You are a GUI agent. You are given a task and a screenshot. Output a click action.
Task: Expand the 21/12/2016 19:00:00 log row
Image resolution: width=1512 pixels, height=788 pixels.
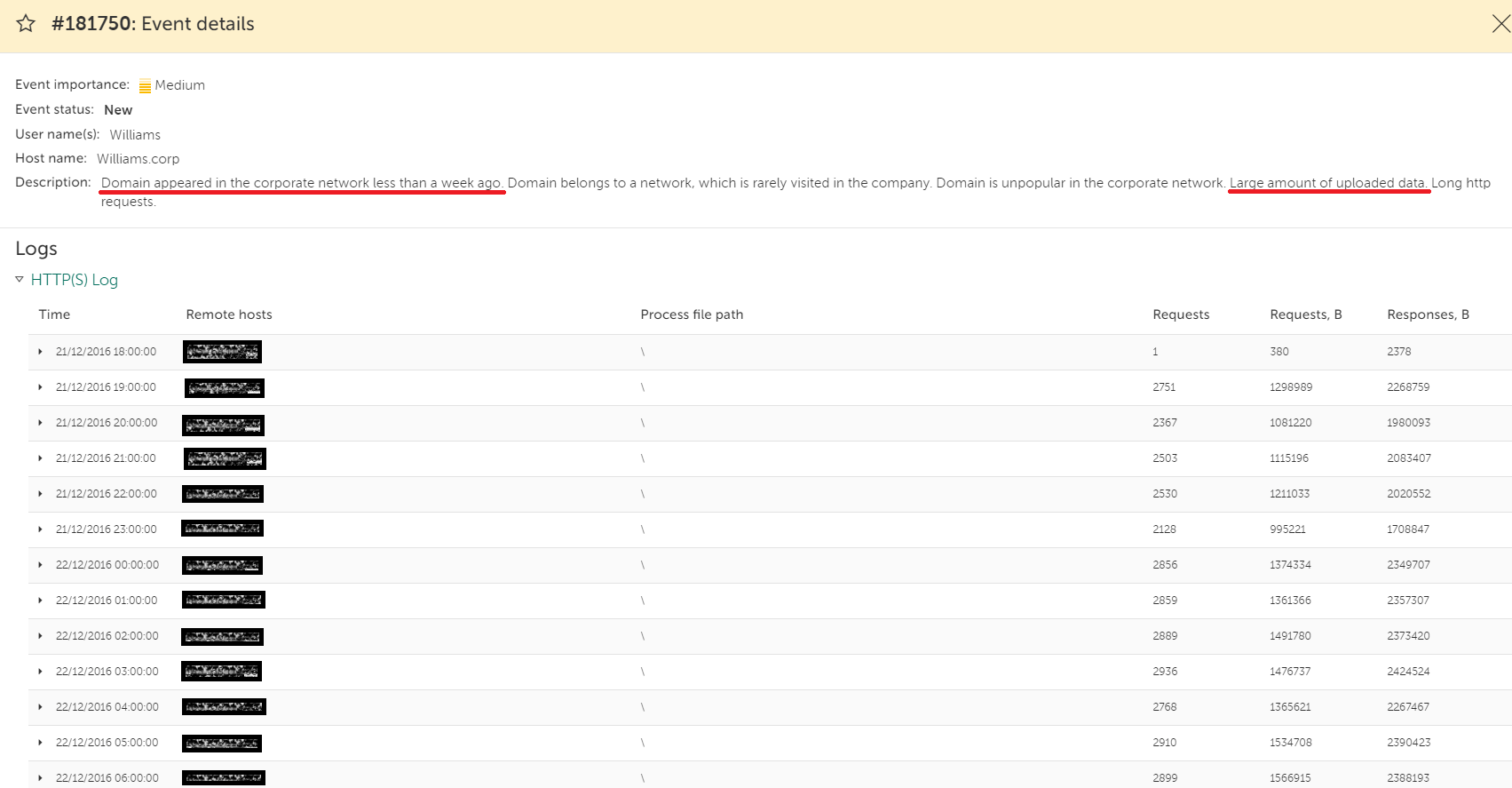[40, 387]
